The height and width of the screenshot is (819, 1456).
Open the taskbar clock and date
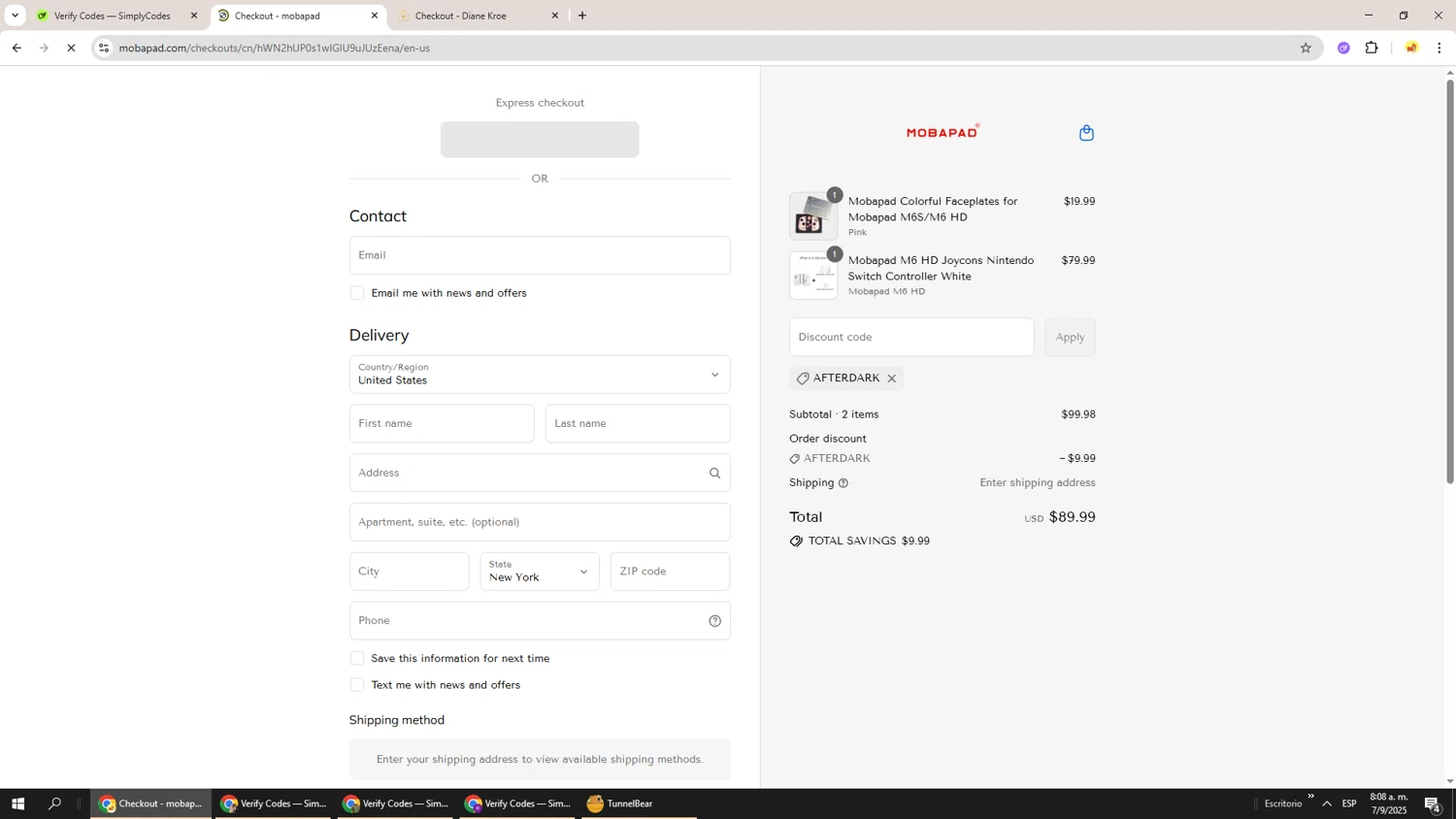pyautogui.click(x=1388, y=803)
